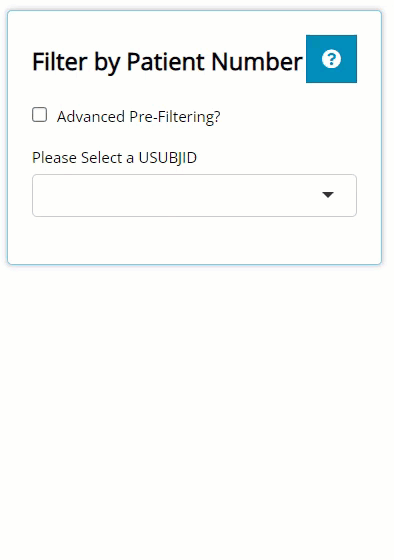The width and height of the screenshot is (394, 560).
Task: Click the white question mark help icon
Action: click(331, 59)
